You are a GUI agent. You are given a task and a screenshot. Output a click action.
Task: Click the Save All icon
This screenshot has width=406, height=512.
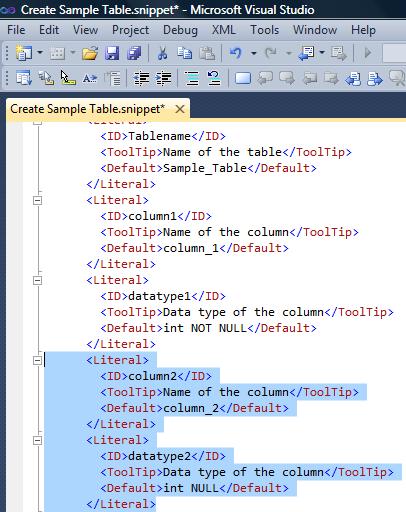[134, 53]
